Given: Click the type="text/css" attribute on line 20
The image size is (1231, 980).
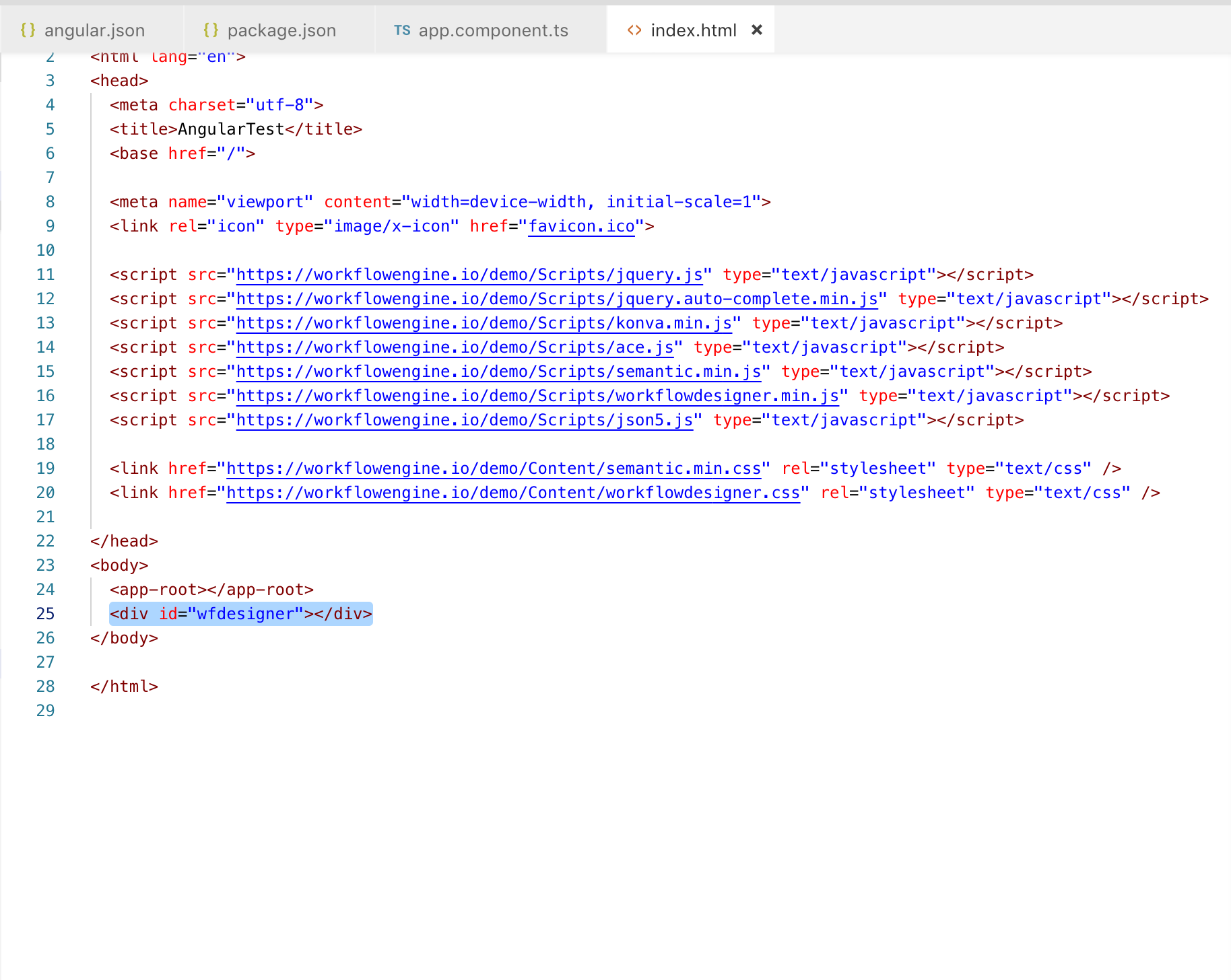Looking at the screenshot, I should point(1058,493).
